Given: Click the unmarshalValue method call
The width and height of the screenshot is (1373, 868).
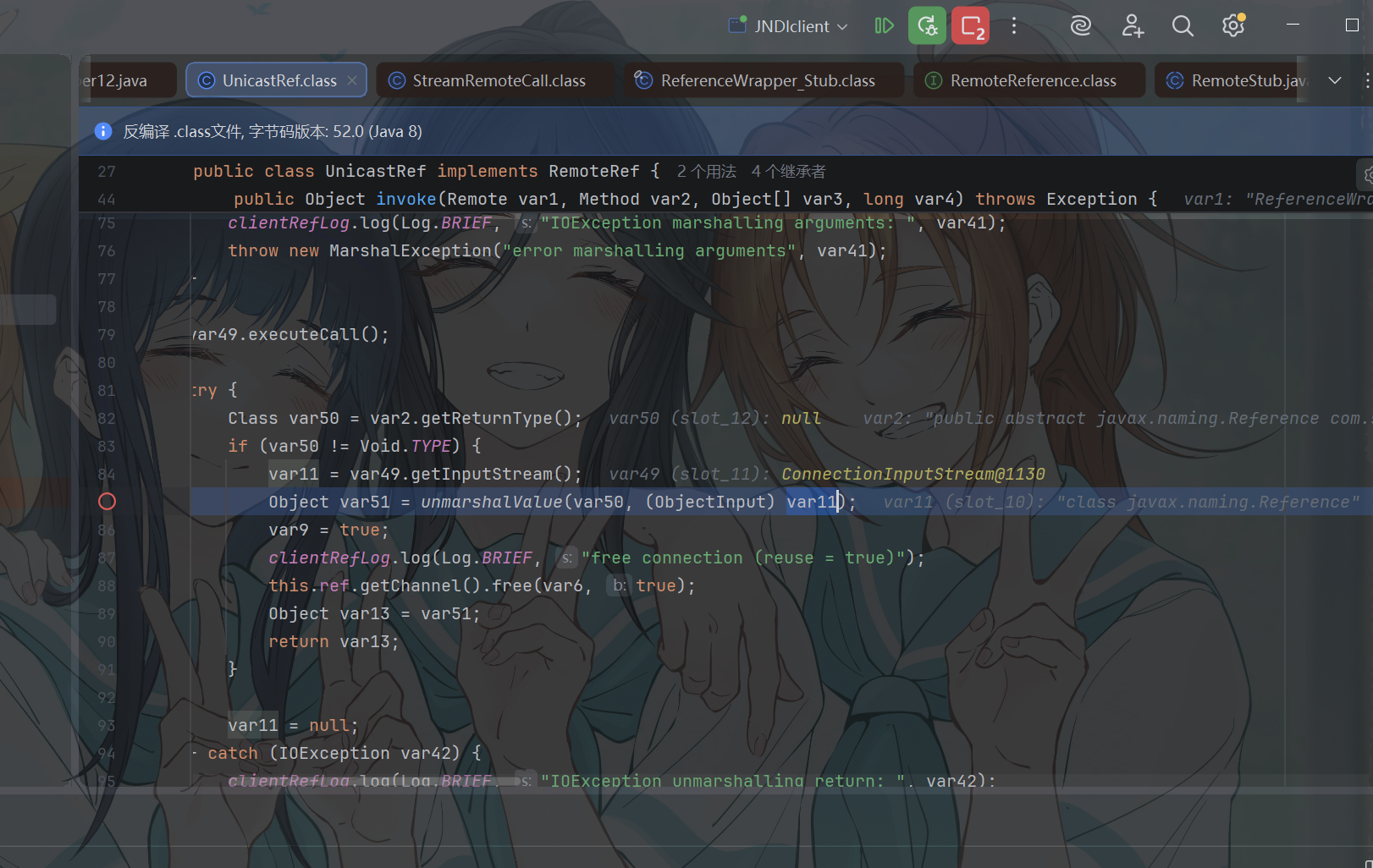Looking at the screenshot, I should pos(492,502).
